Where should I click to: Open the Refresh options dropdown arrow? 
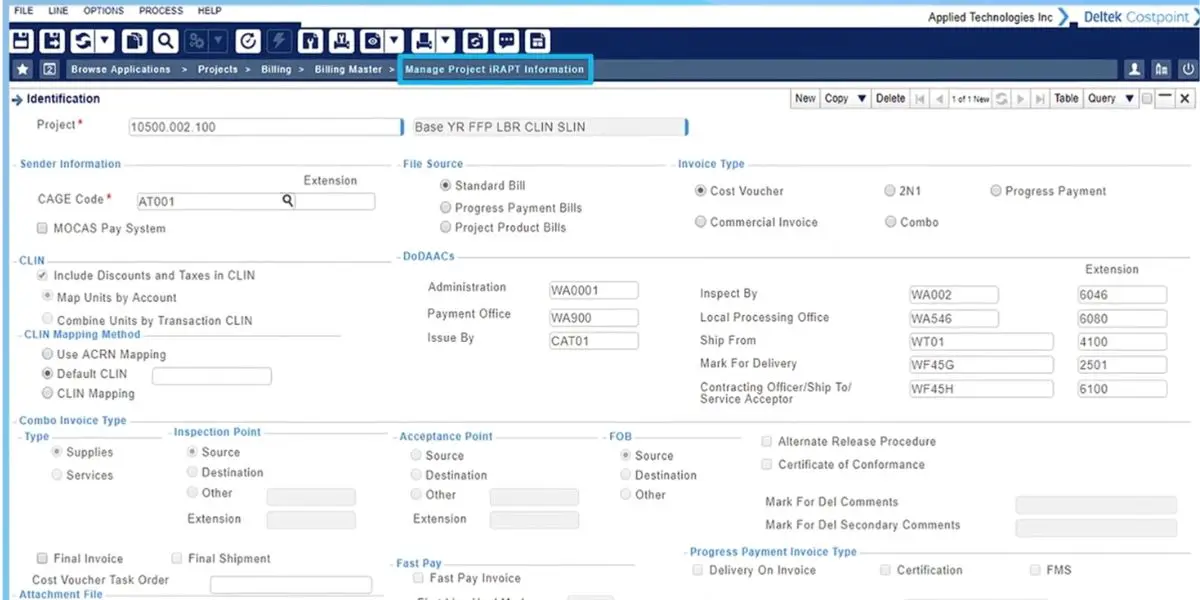point(105,41)
